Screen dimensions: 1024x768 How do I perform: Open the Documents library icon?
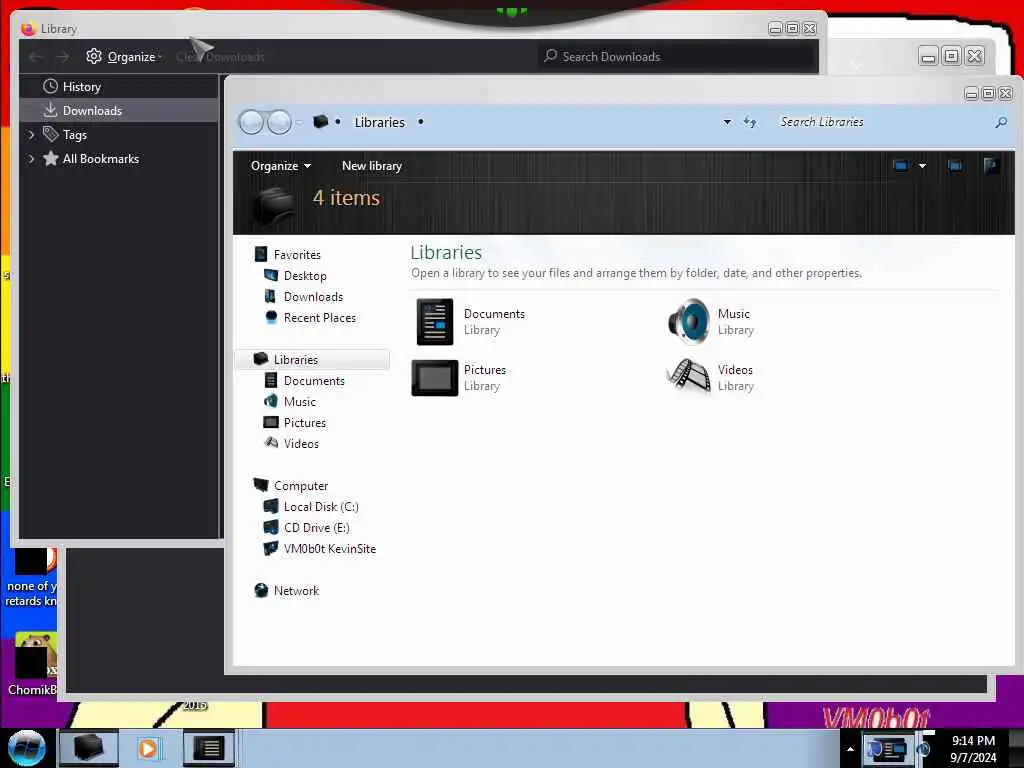[x=435, y=321]
